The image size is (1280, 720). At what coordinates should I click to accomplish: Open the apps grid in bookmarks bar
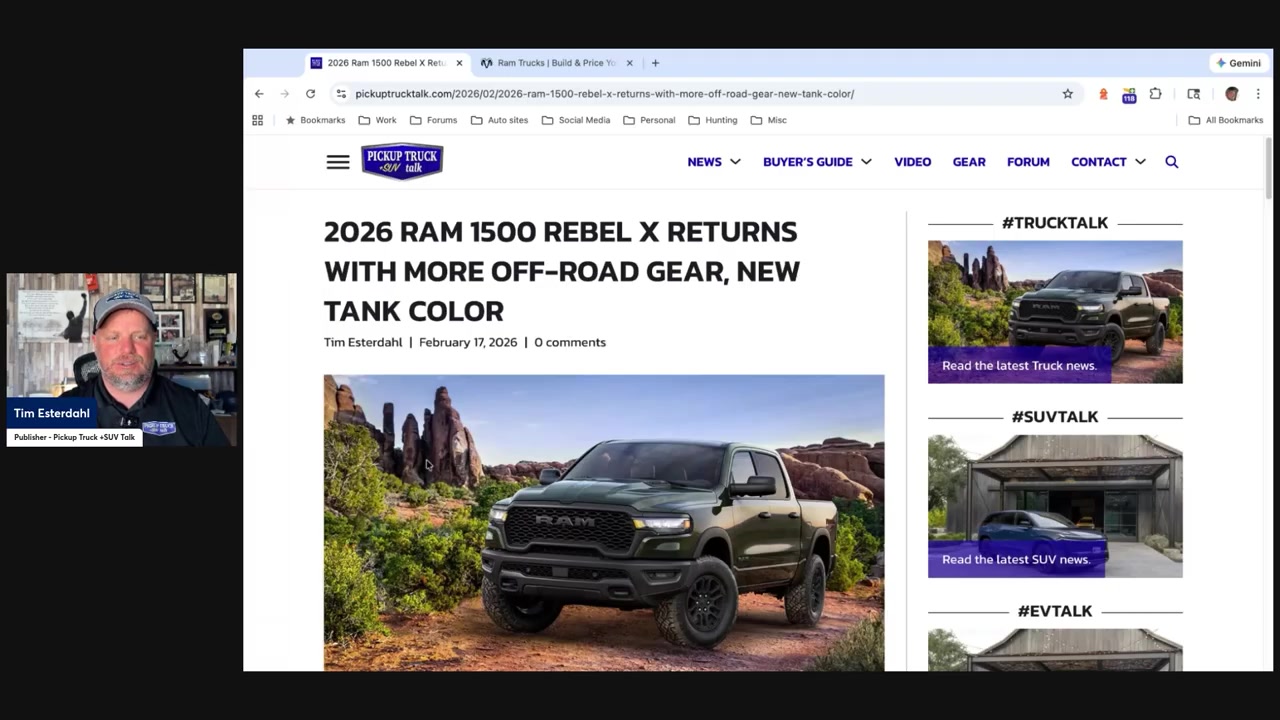click(257, 120)
